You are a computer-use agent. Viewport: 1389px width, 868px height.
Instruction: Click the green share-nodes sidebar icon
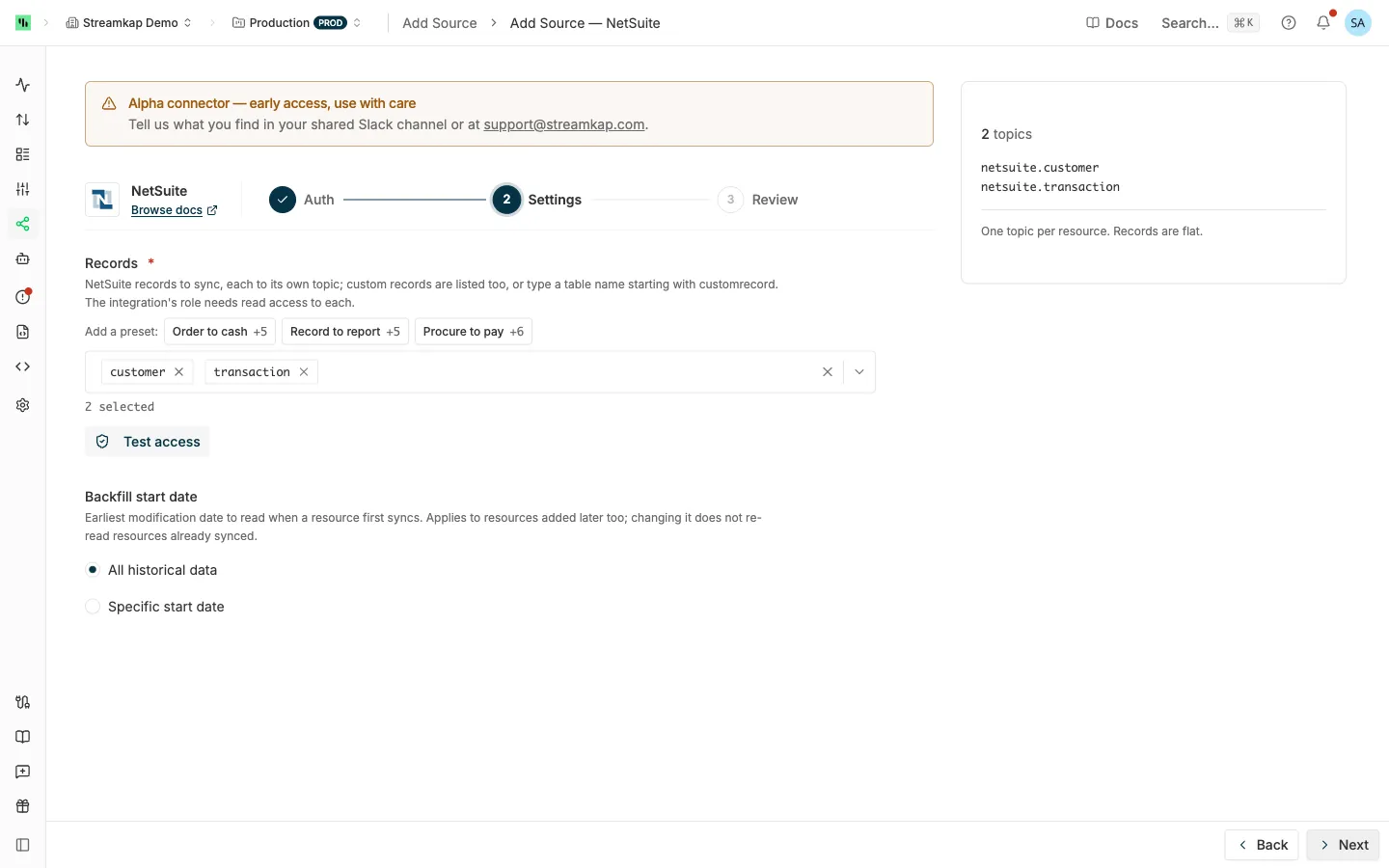[x=23, y=224]
